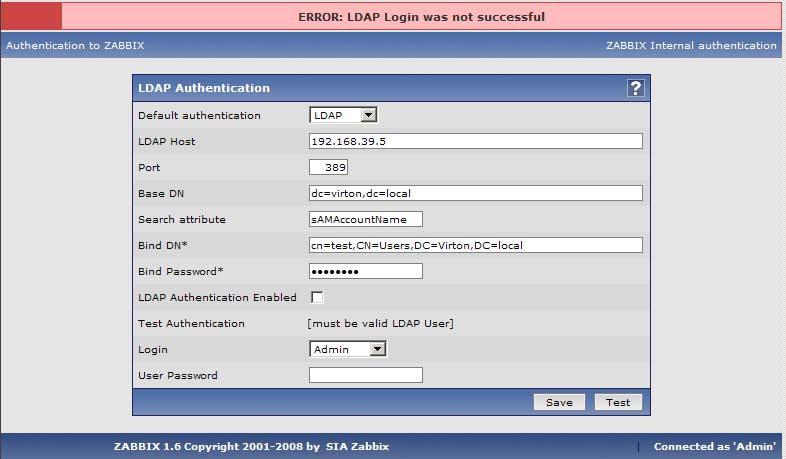This screenshot has height=459, width=786.
Task: Open the LDAP Authentication help icon
Action: click(635, 88)
